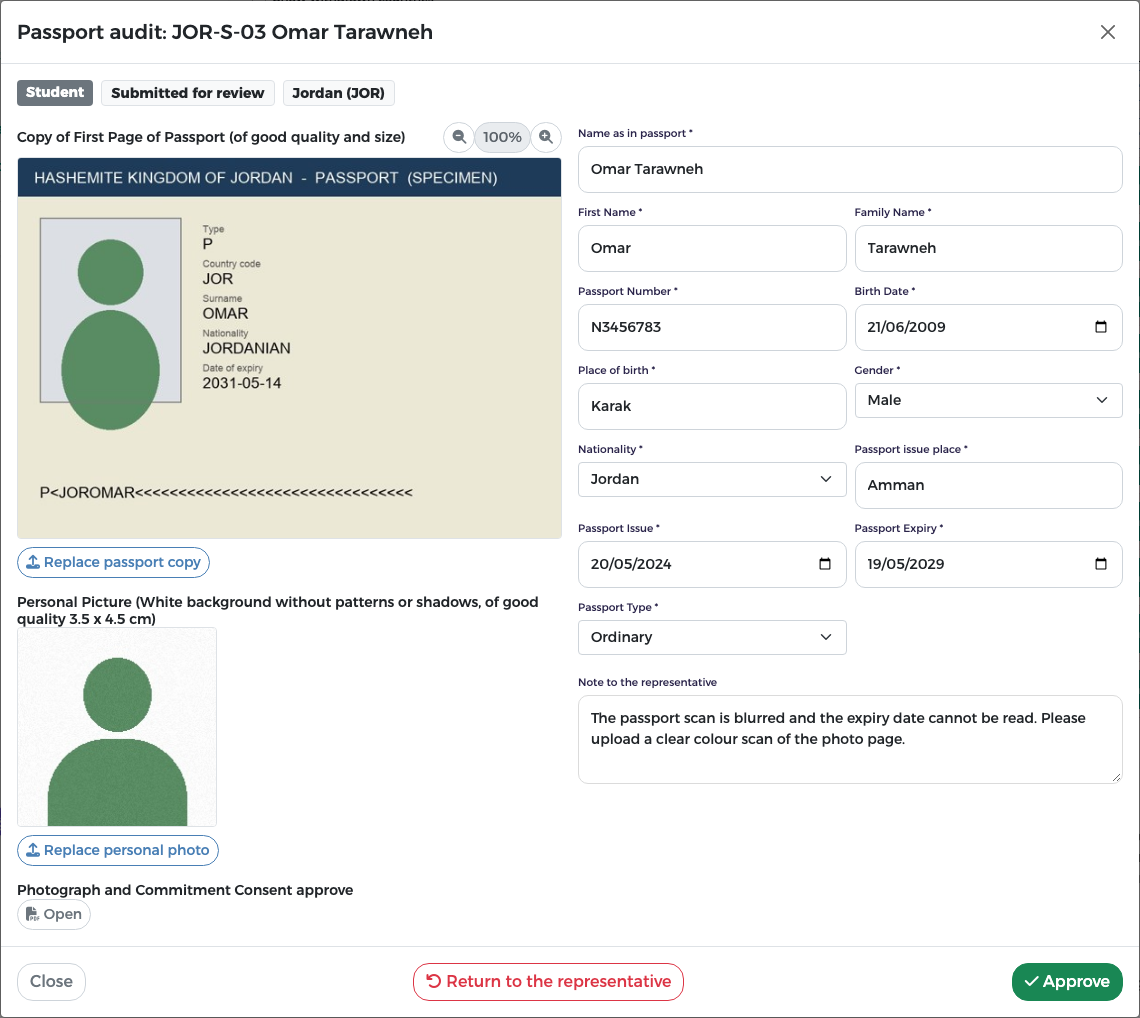Click the Submitted for review status badge
Screen dimensions: 1140x1018
[188, 93]
